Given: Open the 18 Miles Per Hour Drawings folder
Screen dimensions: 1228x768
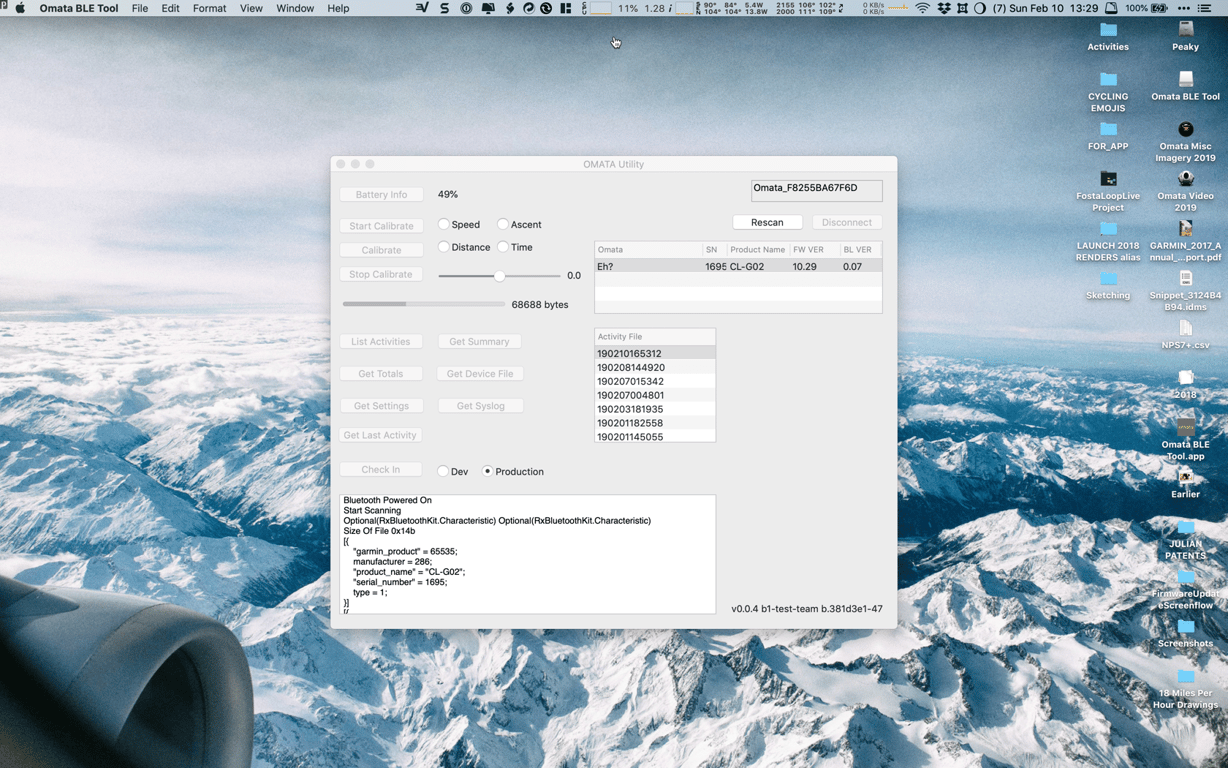Looking at the screenshot, I should 1185,676.
